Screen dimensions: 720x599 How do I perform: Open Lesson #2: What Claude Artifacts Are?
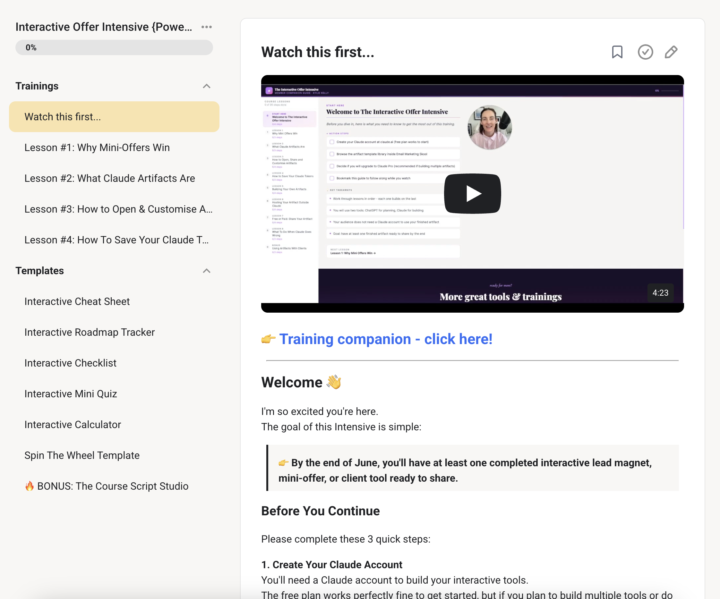coord(114,178)
